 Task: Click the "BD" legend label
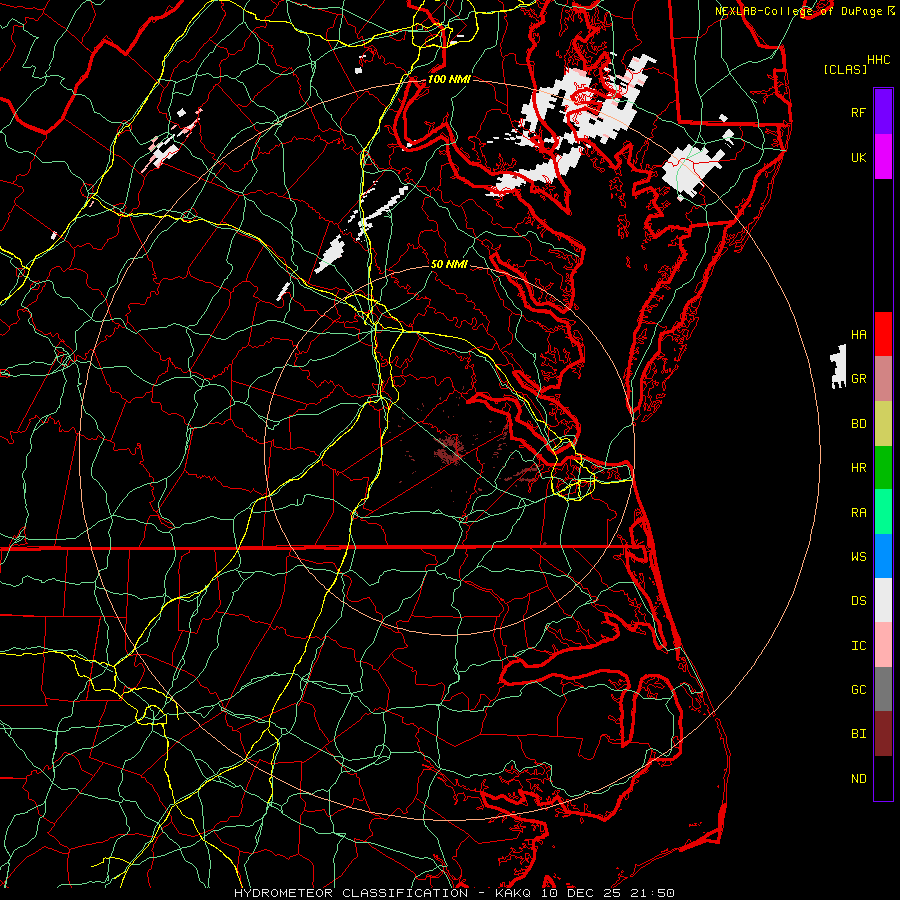pos(859,424)
